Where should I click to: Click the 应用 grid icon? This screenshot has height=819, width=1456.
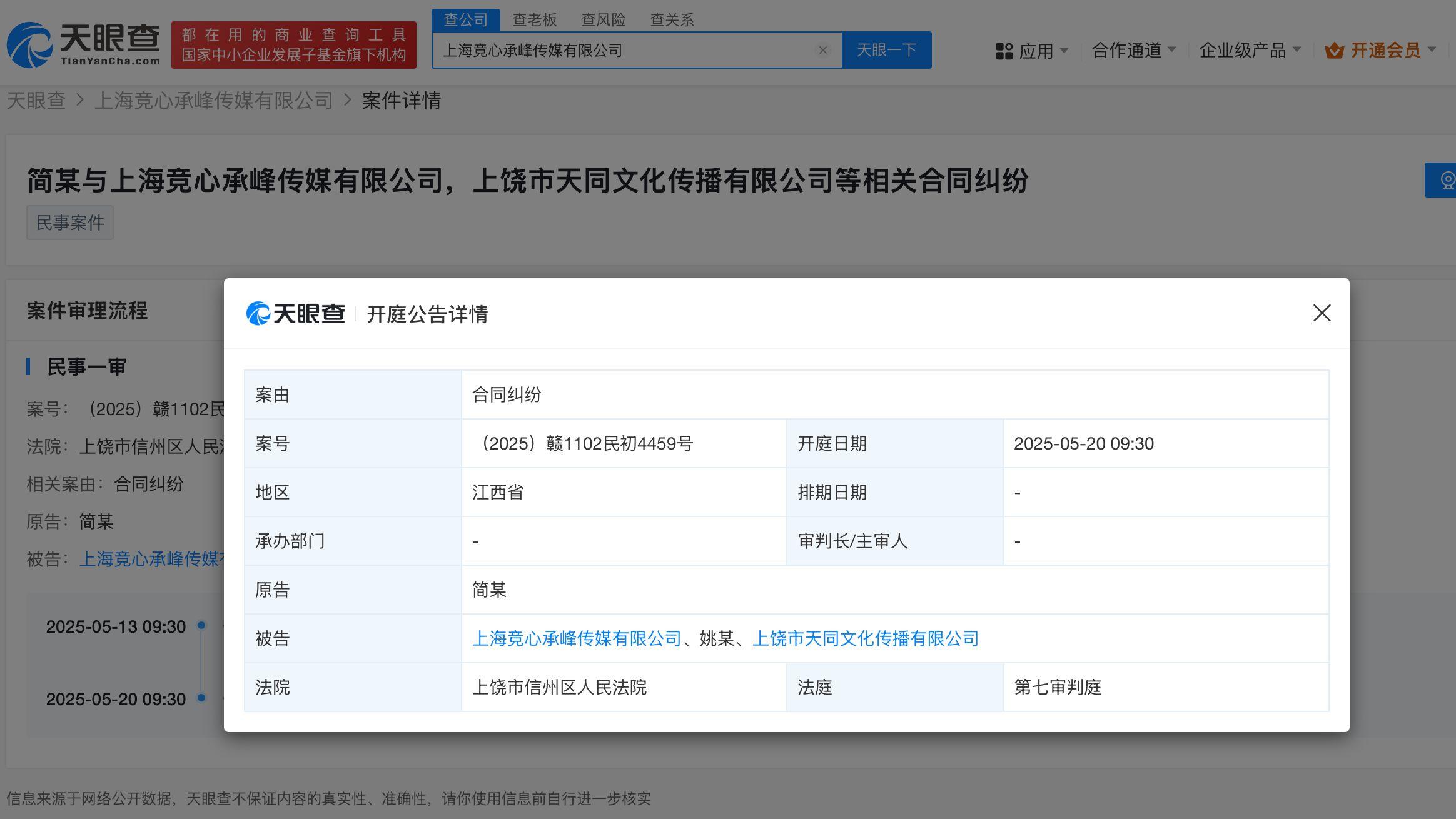pyautogui.click(x=1004, y=51)
